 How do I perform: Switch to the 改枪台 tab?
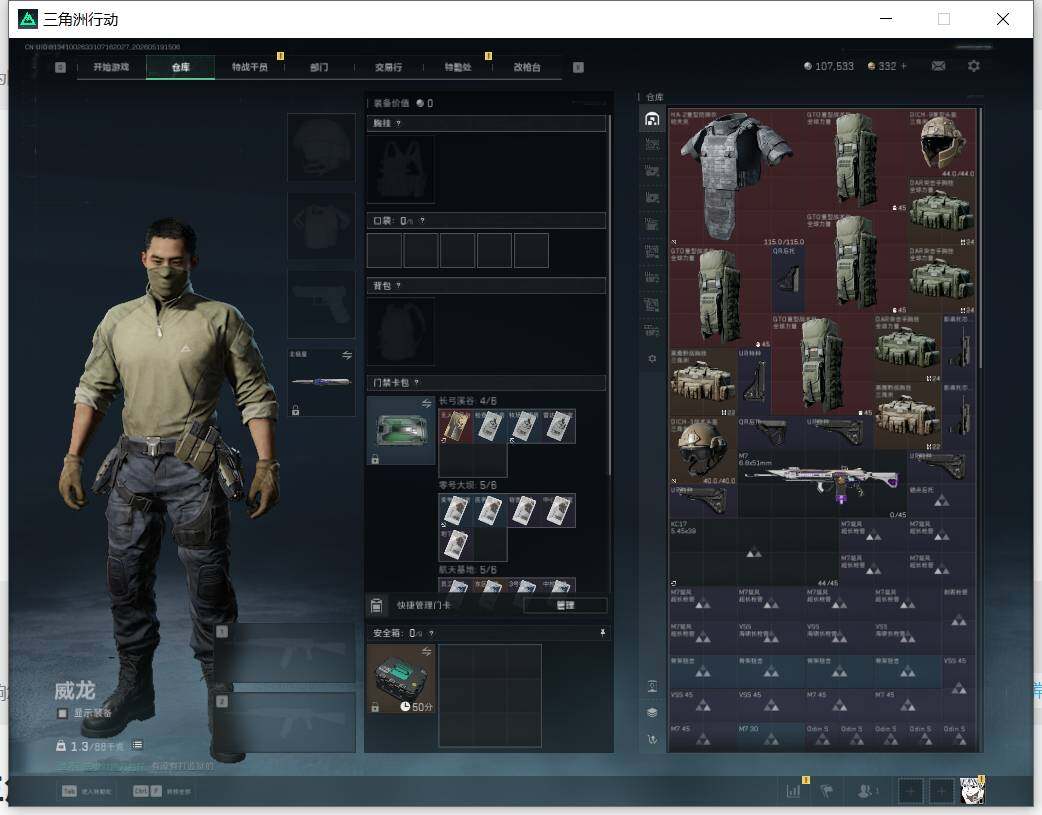527,67
